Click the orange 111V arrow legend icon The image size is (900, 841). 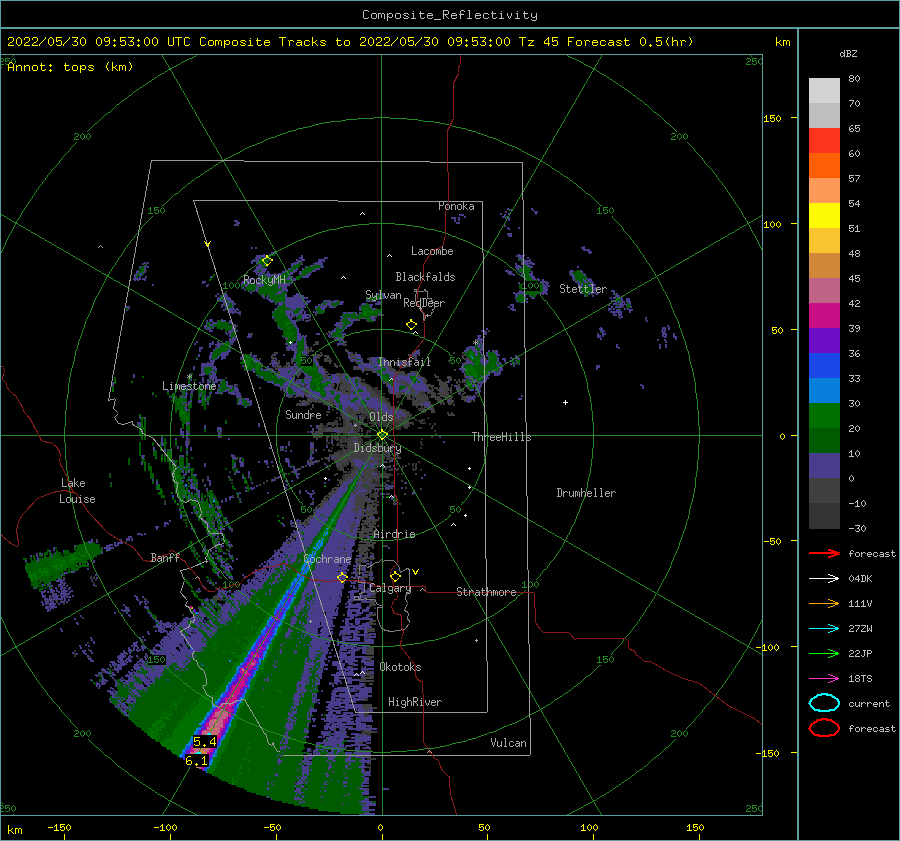pyautogui.click(x=824, y=603)
